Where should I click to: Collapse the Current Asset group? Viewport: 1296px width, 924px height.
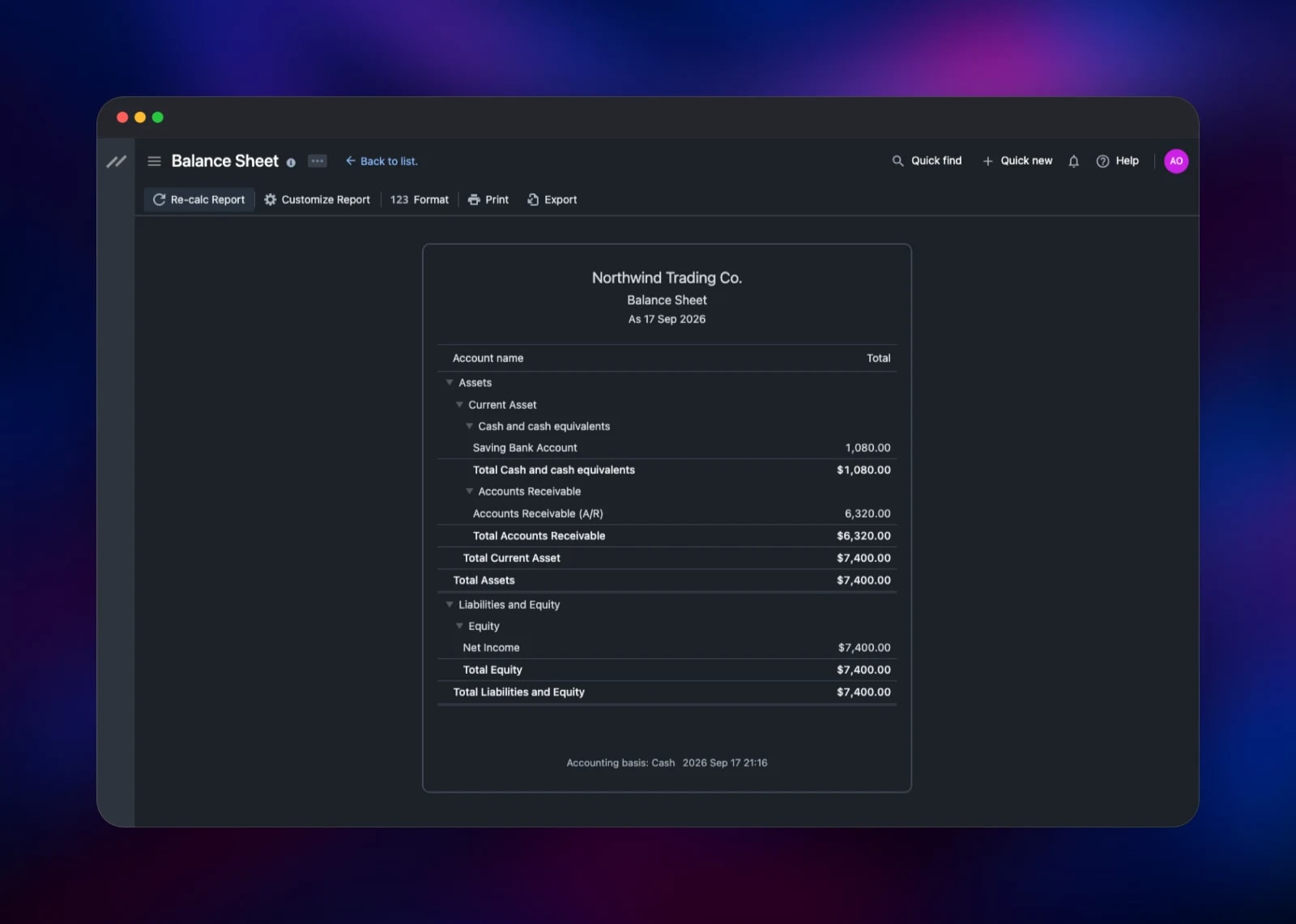click(x=459, y=404)
